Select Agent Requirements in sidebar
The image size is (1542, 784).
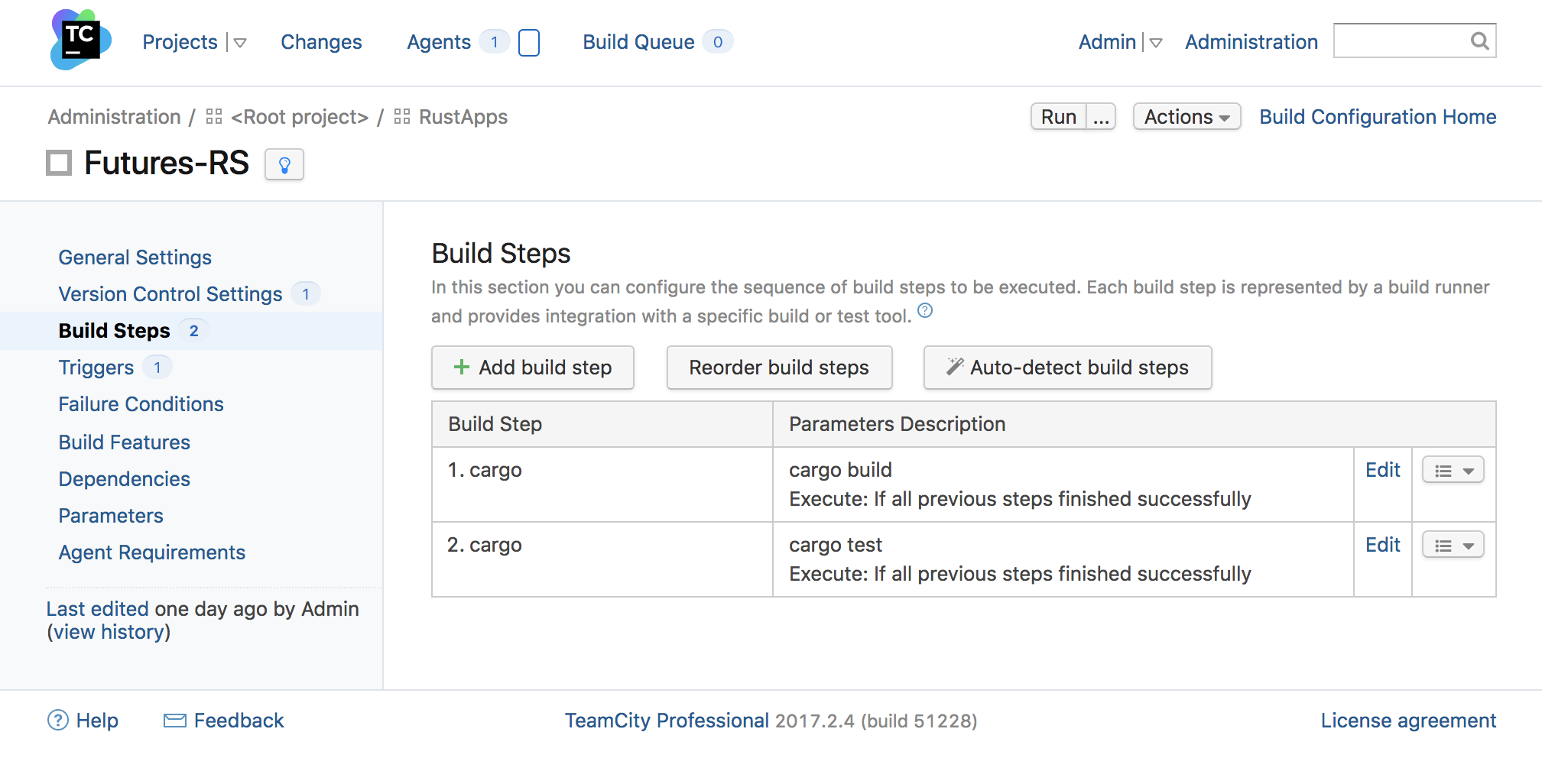152,552
